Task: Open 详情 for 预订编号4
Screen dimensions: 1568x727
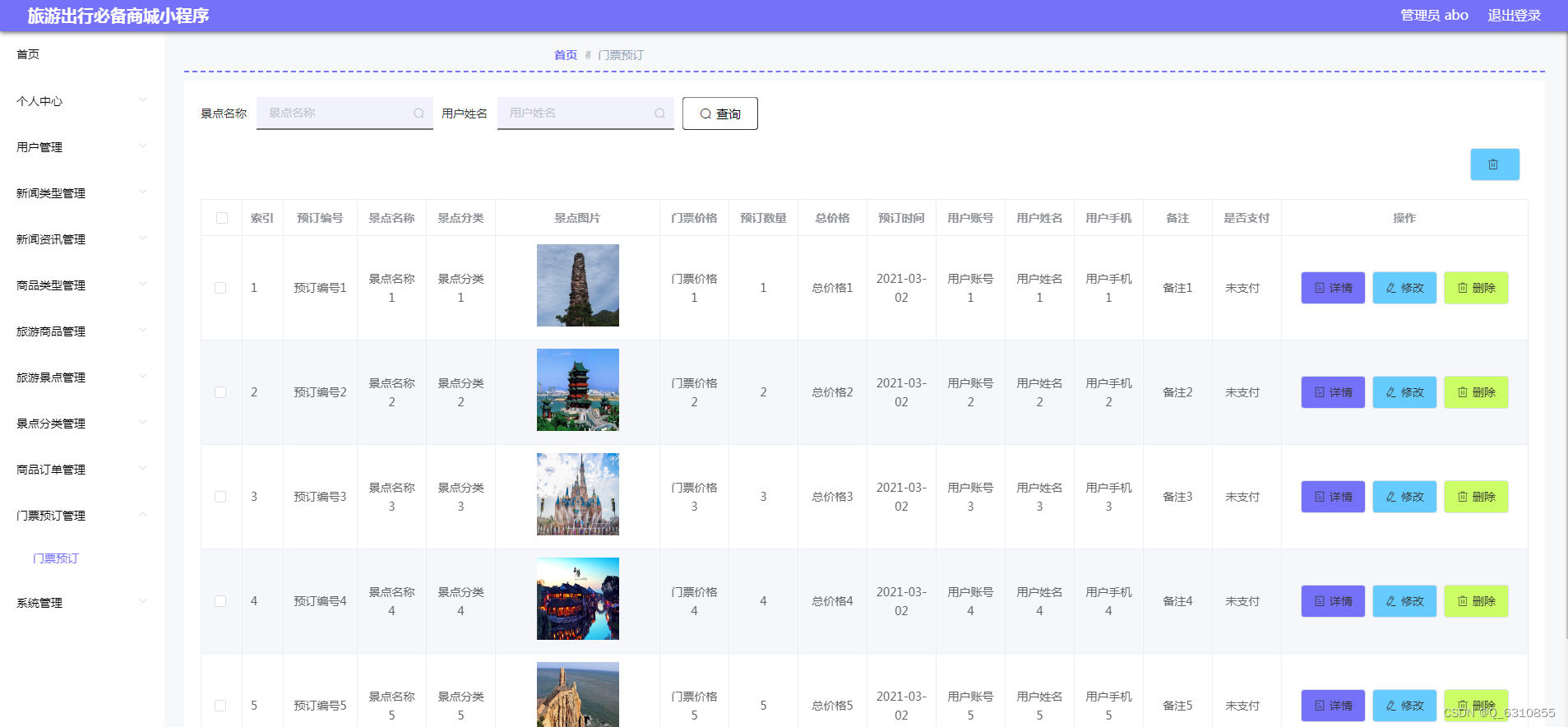Action: [x=1333, y=601]
